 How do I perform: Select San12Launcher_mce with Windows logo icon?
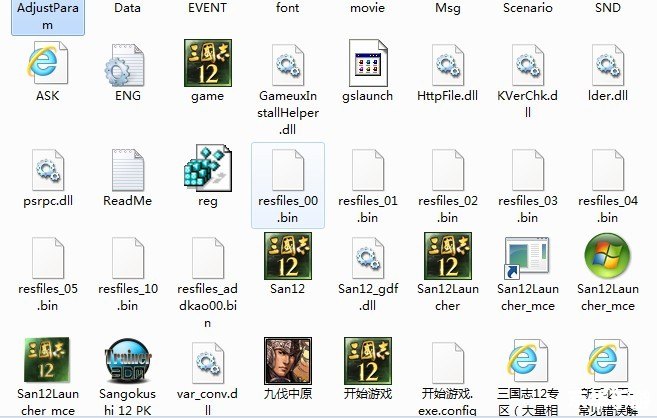click(608, 256)
